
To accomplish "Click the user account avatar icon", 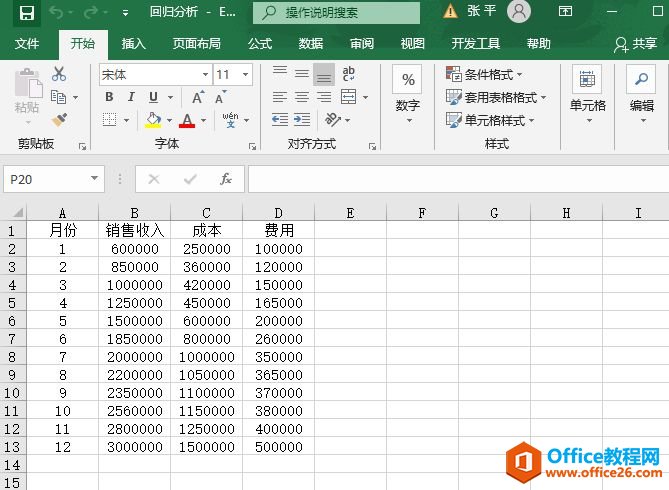I will (x=519, y=12).
